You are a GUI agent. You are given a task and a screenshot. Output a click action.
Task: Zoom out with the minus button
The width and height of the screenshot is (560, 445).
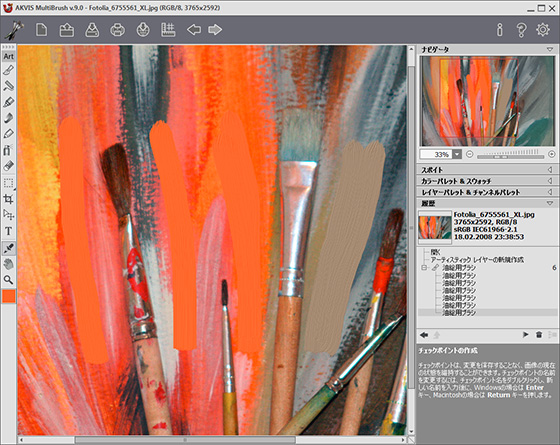tap(470, 154)
